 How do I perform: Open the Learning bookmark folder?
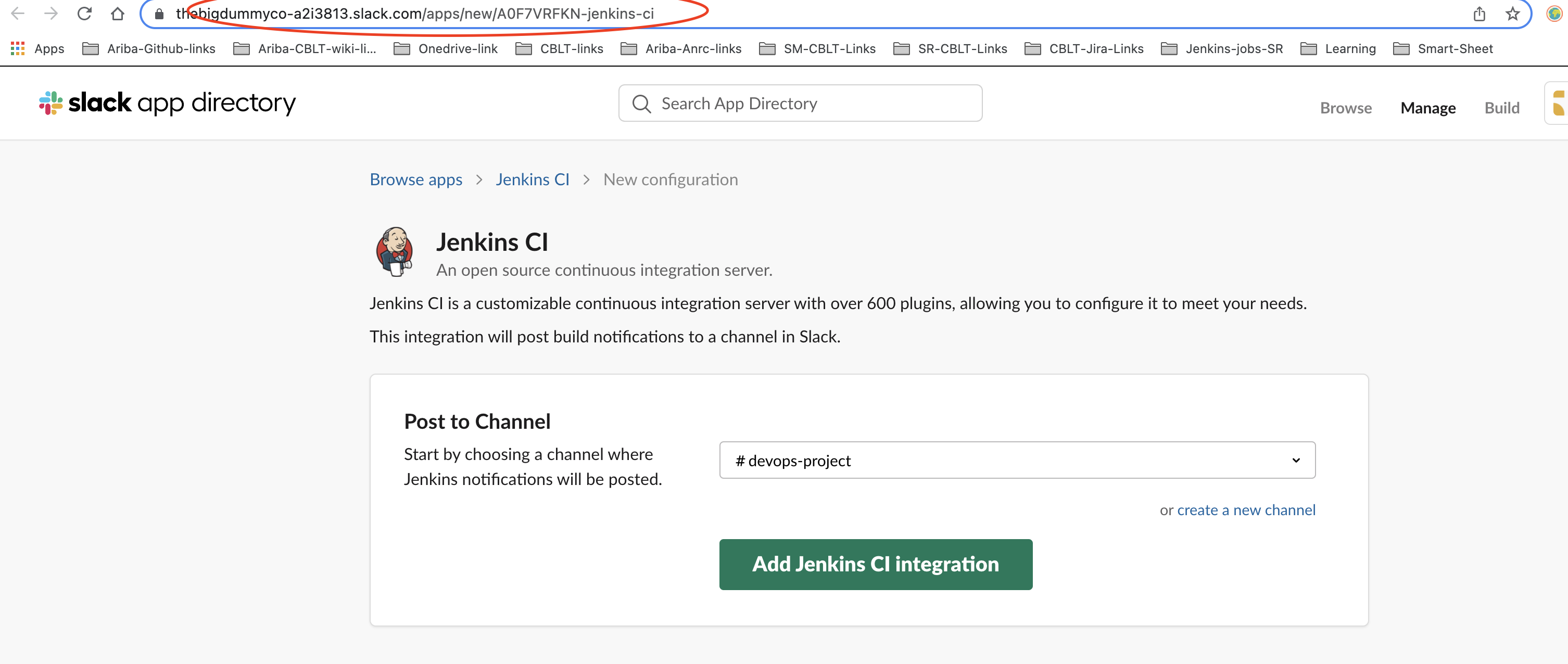tap(1337, 49)
